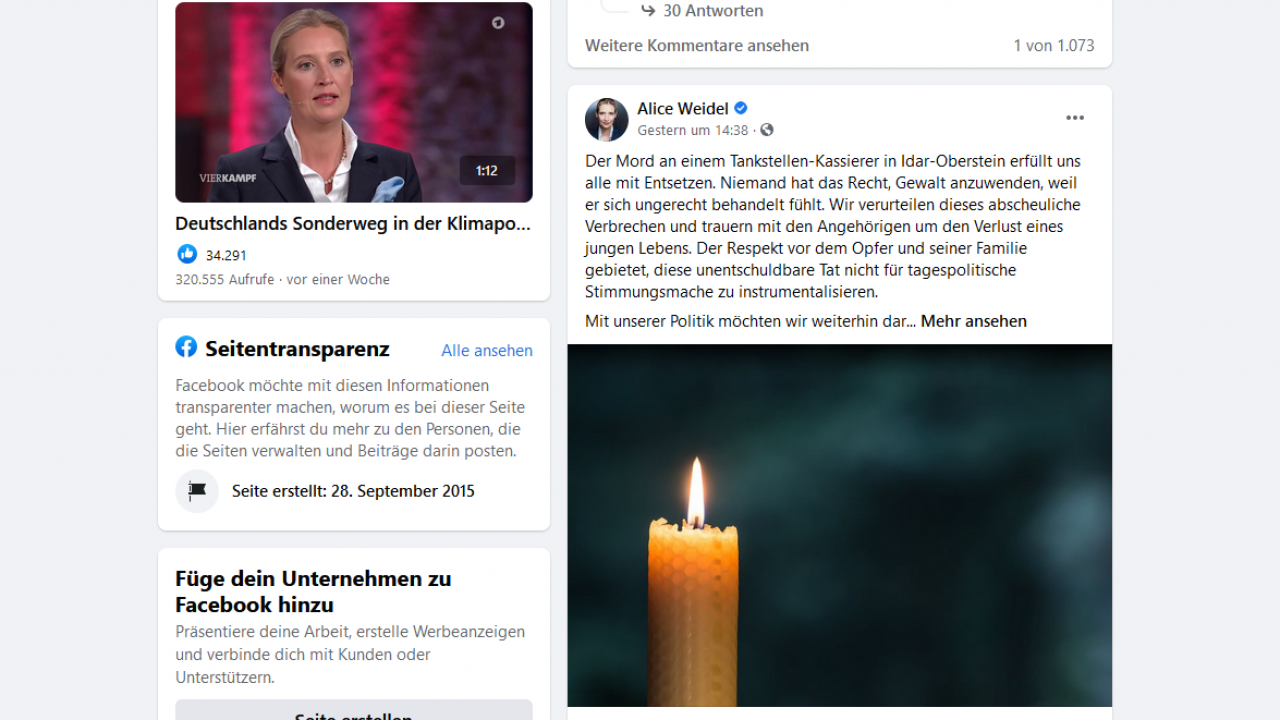Click the profile picture on the post
This screenshot has height=720, width=1280.
(x=606, y=120)
